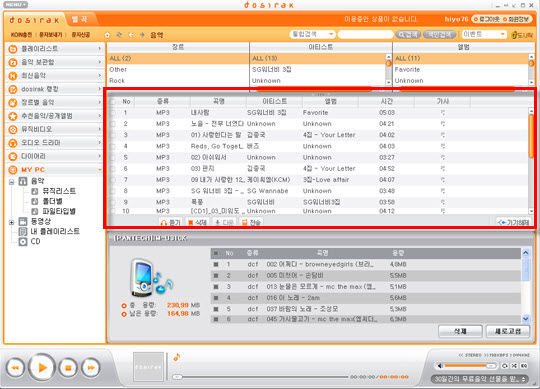This screenshot has width=540, height=389.
Task: Click the 도시락 icon at top right
Action: tap(522, 35)
